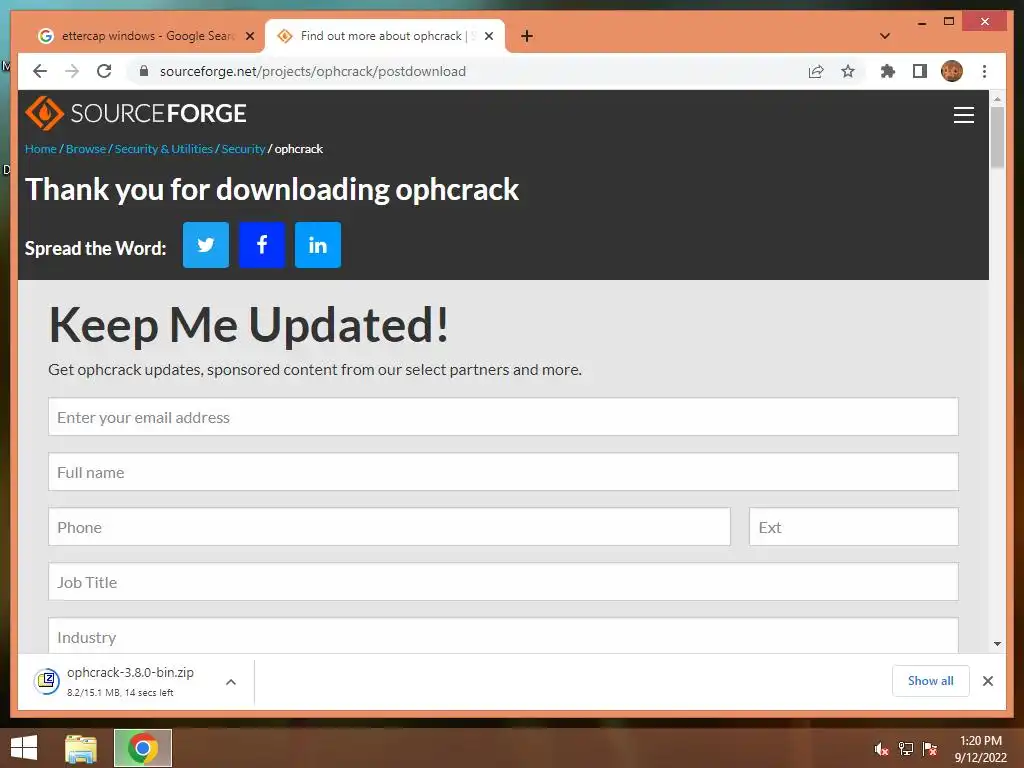Click the Industry field
The width and height of the screenshot is (1024, 768).
(x=503, y=635)
